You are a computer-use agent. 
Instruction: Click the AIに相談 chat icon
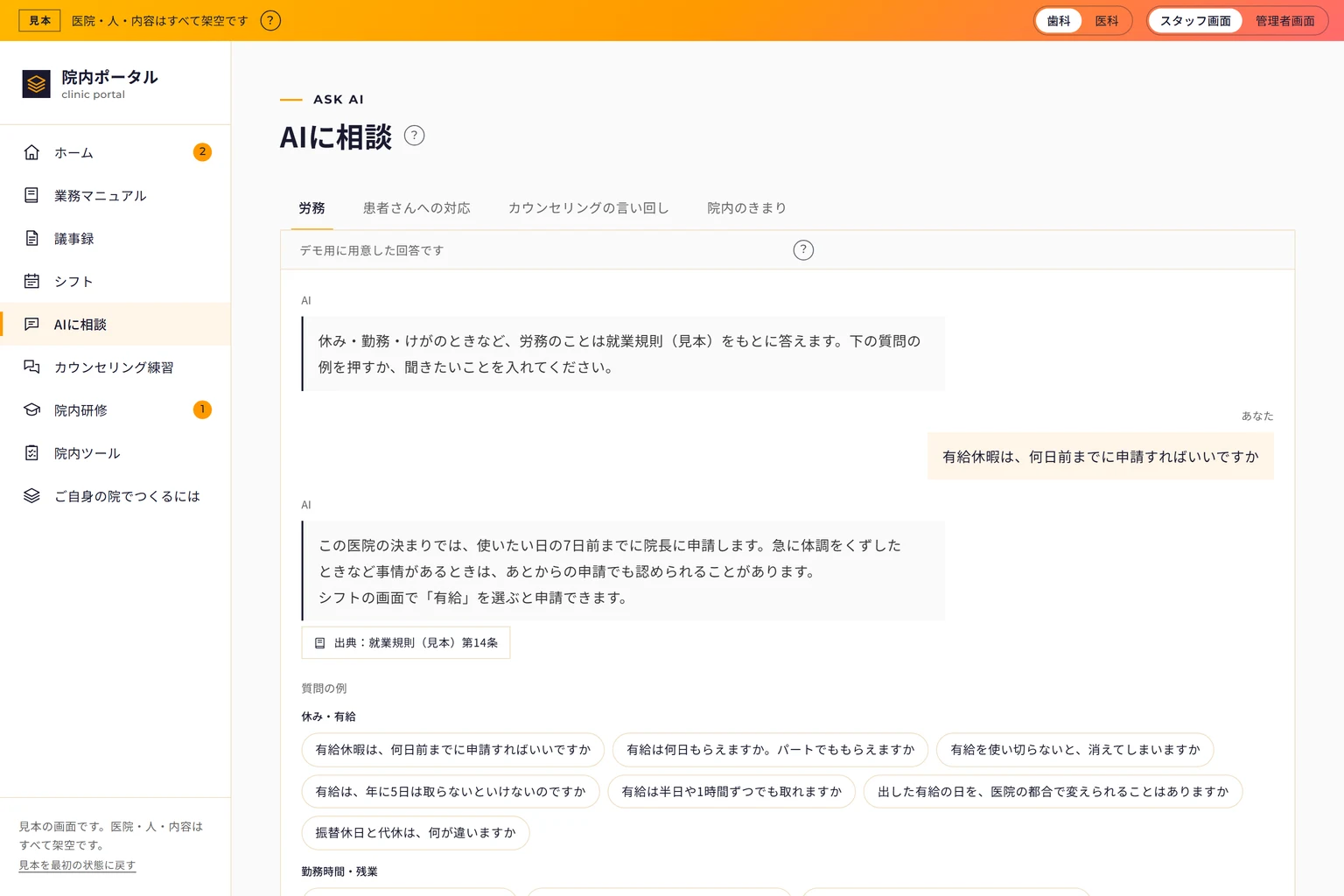[31, 324]
